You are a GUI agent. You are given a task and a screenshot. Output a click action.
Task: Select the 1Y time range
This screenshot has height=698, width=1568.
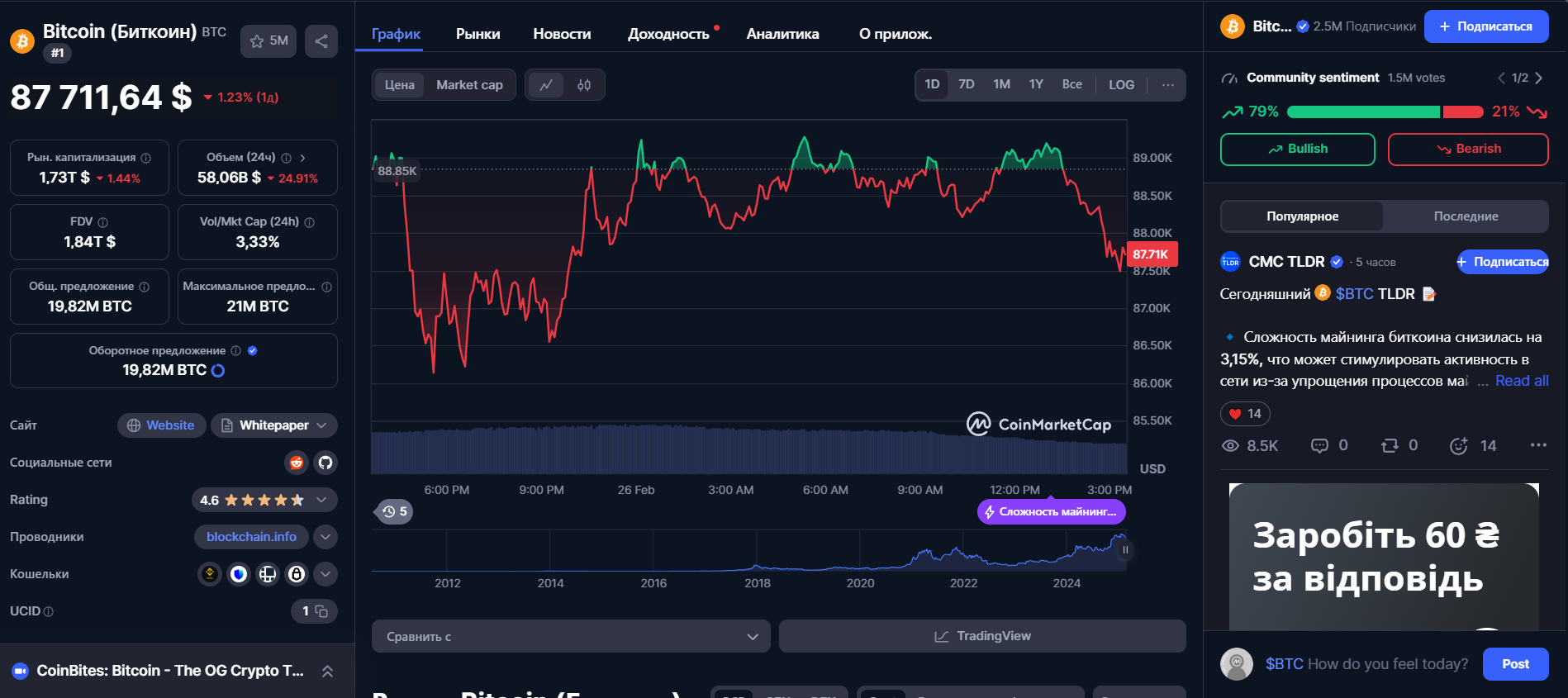pyautogui.click(x=1036, y=84)
